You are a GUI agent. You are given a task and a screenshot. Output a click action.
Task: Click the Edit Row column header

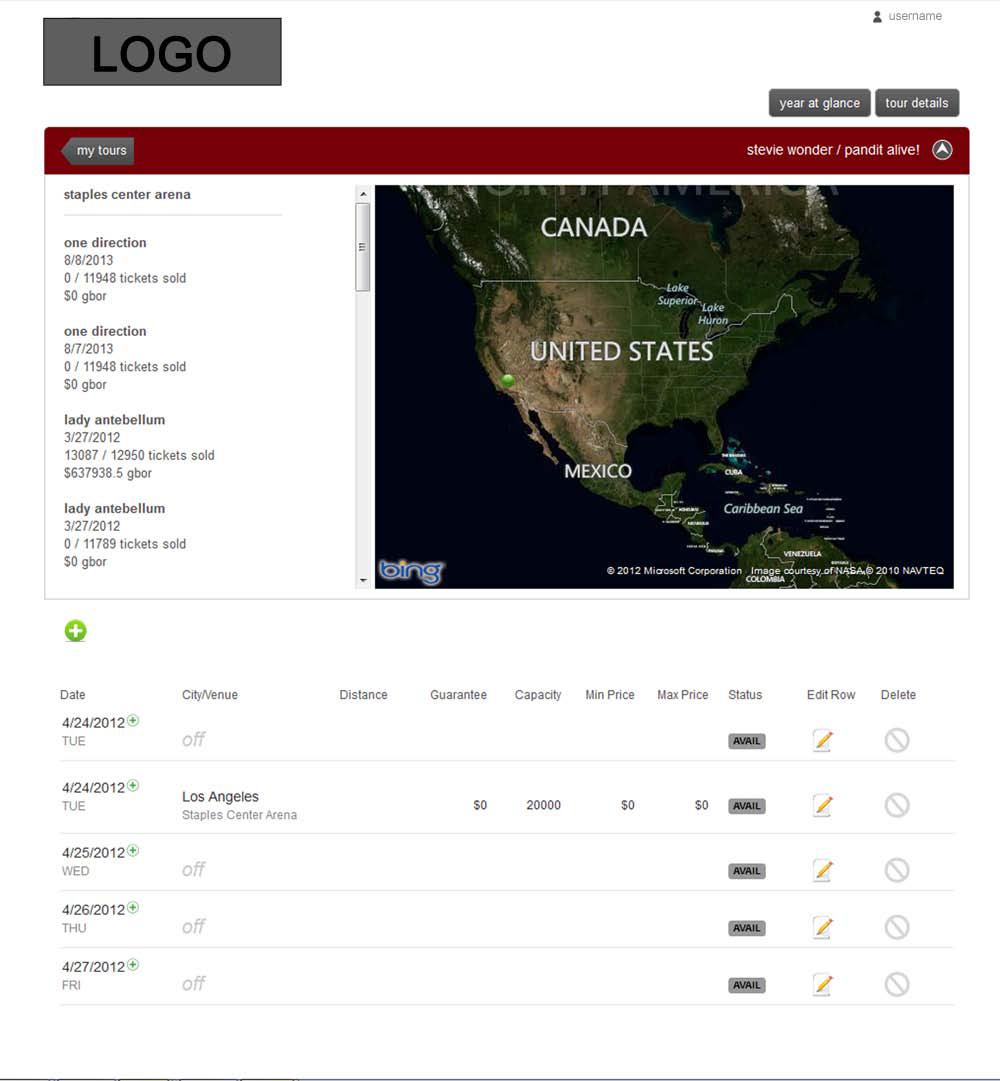(830, 695)
